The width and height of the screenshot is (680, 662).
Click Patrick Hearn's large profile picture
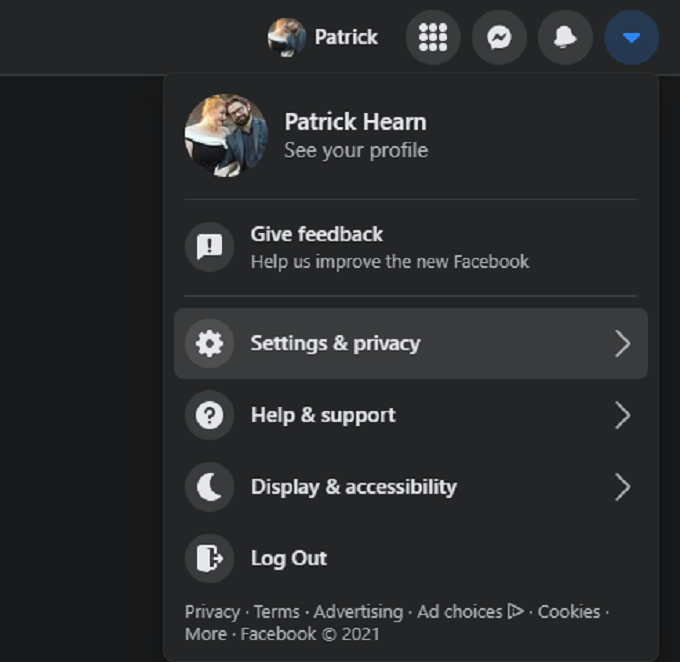point(226,135)
